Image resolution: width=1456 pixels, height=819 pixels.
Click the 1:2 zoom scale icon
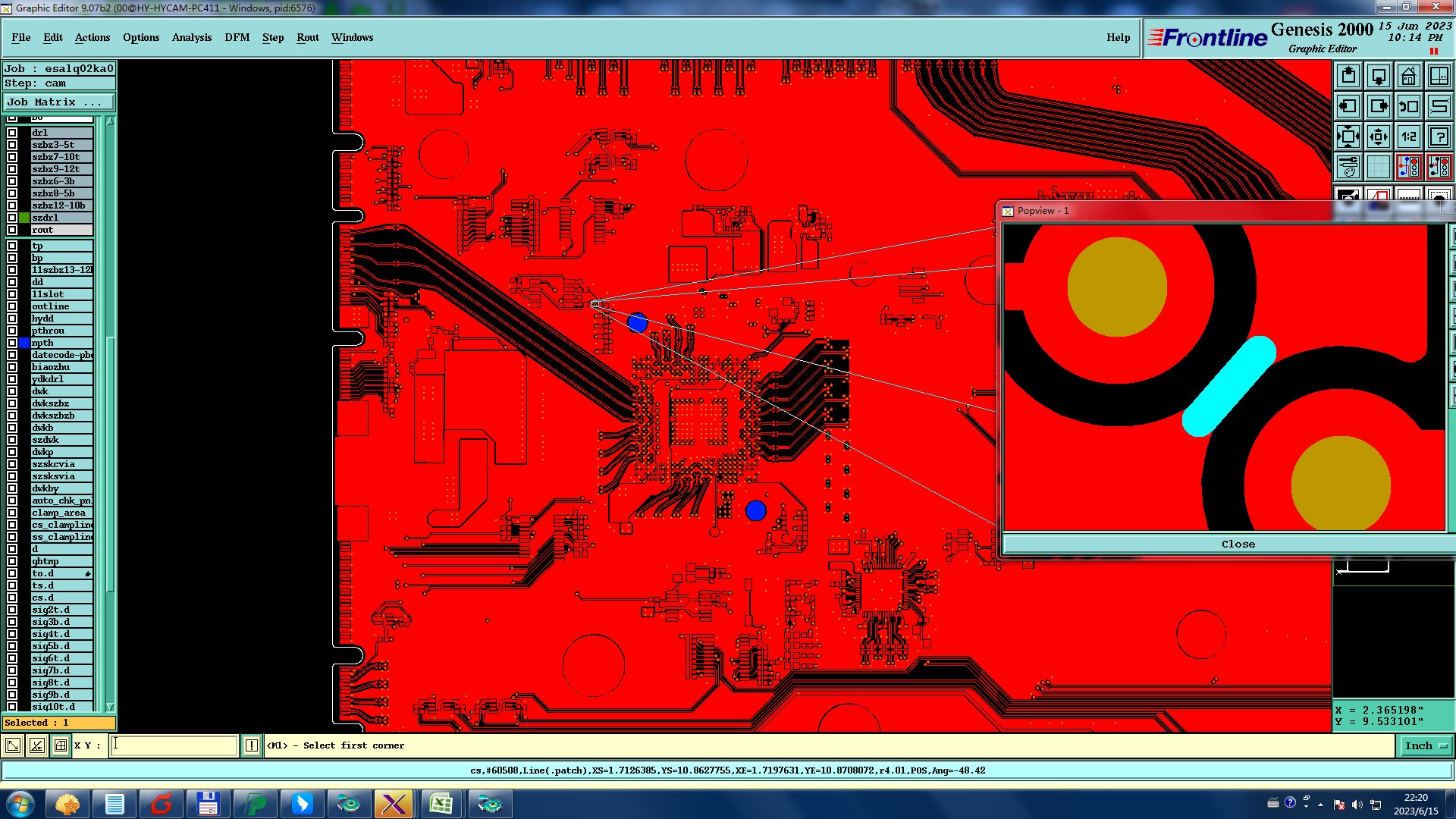click(x=1408, y=136)
